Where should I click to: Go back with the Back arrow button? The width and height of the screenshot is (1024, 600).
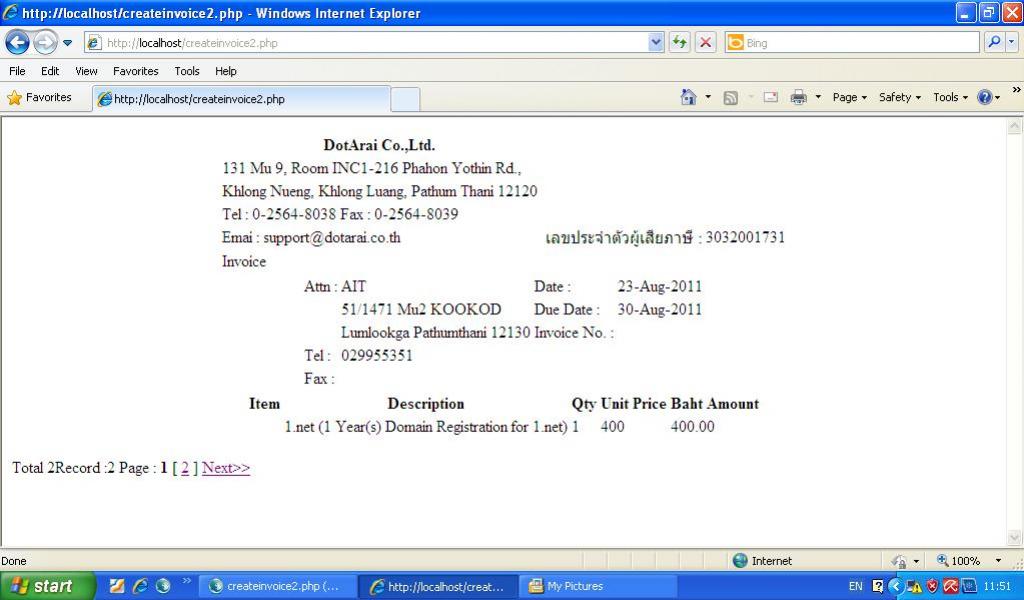[x=17, y=43]
